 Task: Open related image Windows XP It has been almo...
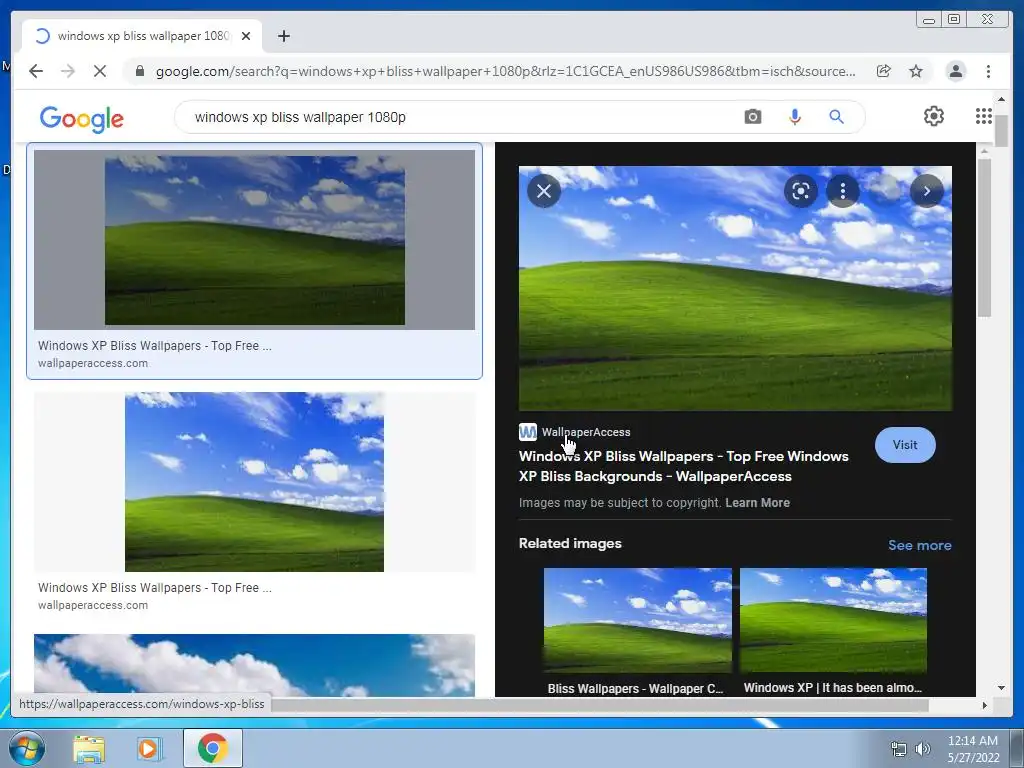click(833, 620)
